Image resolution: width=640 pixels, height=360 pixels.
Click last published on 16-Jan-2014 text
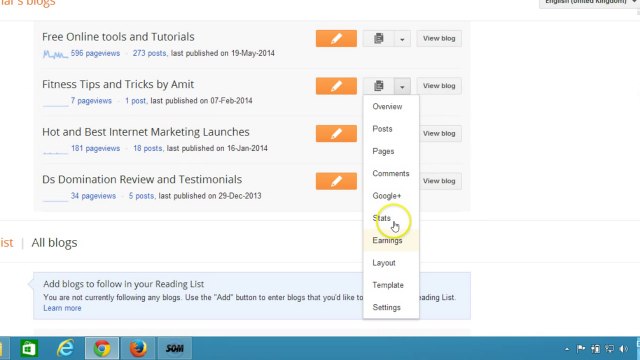217,148
